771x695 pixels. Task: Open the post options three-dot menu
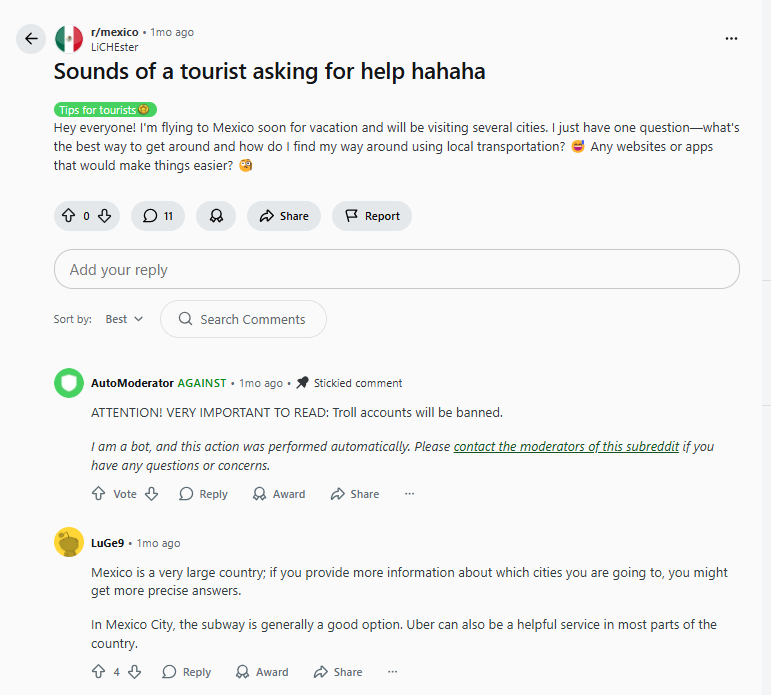coord(731,39)
